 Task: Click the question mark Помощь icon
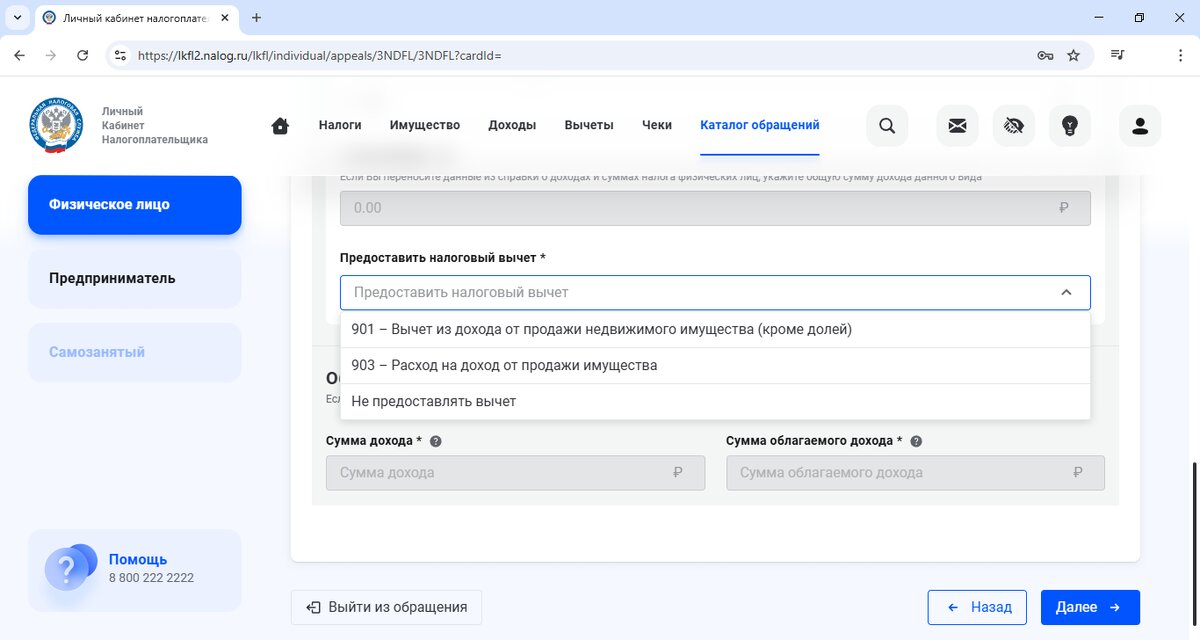click(x=70, y=568)
